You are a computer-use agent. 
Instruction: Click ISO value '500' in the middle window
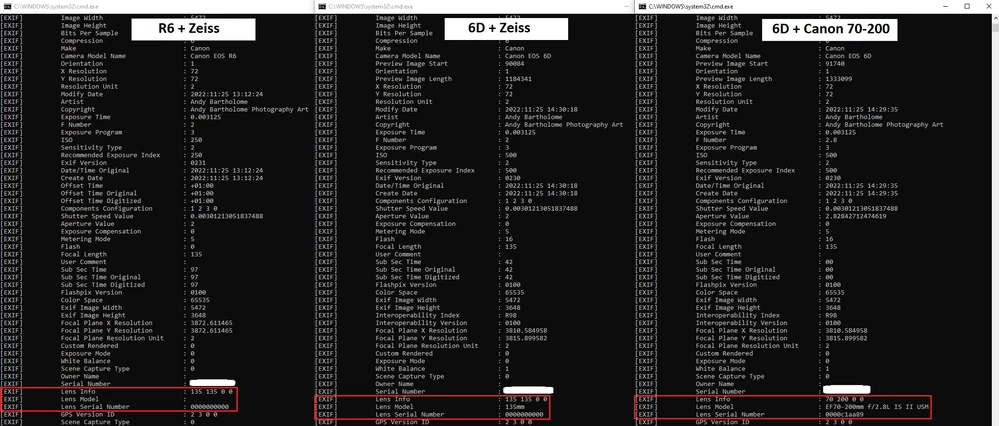[511, 155]
